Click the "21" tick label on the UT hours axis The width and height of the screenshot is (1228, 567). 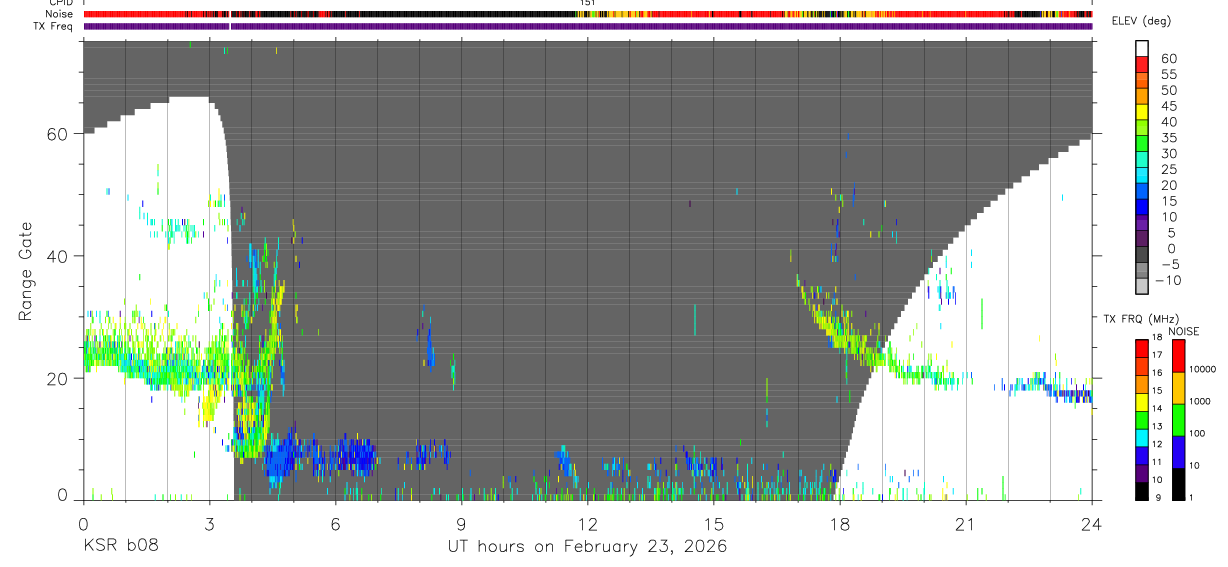(x=965, y=523)
